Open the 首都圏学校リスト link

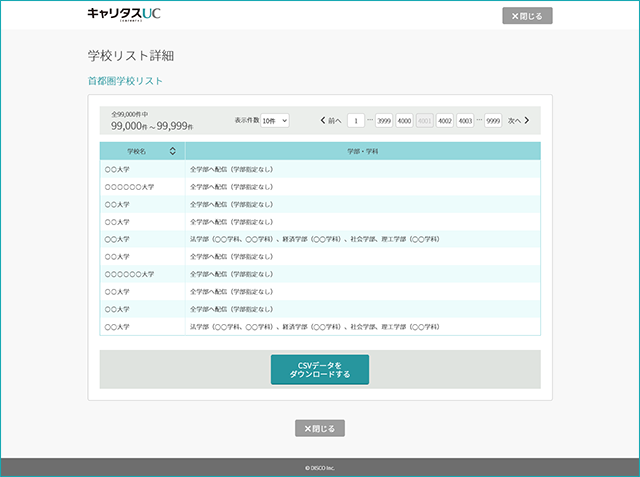coord(125,81)
